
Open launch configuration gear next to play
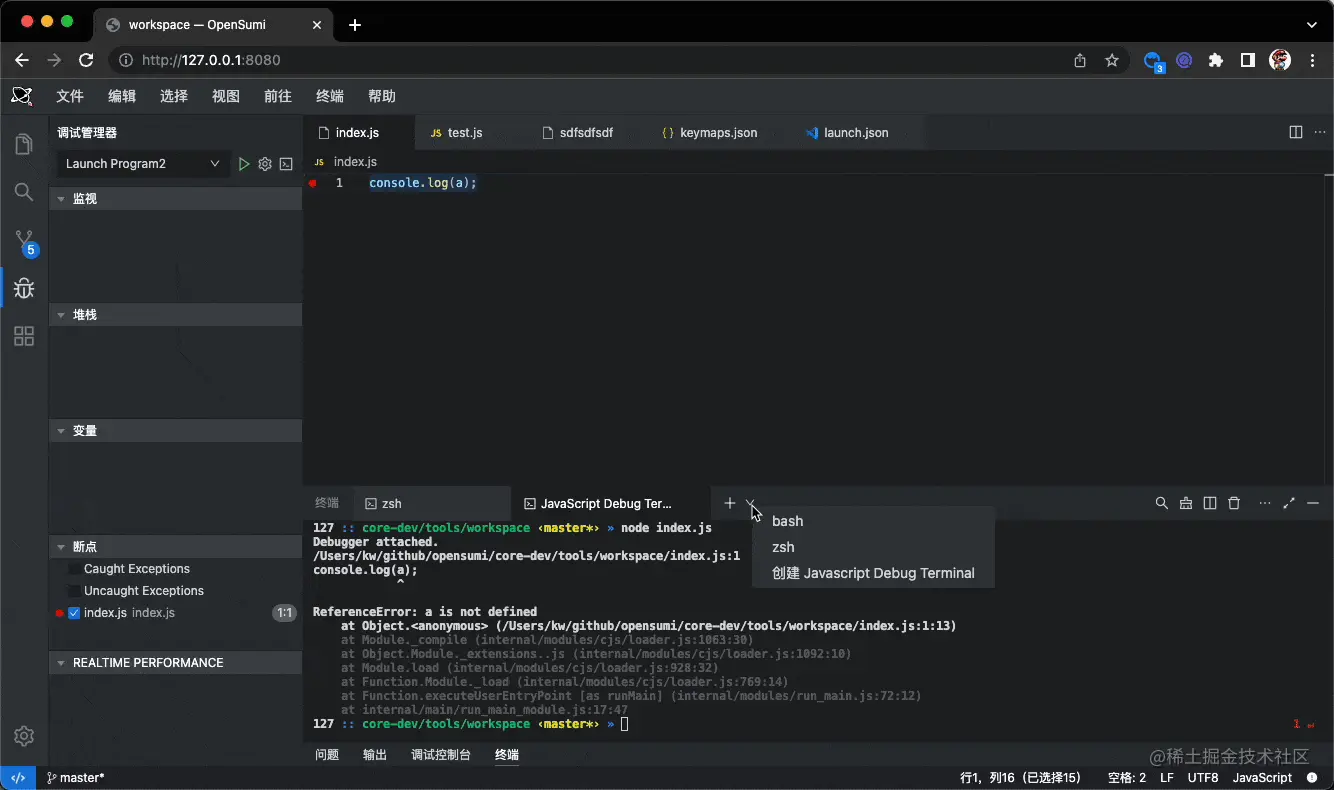pyautogui.click(x=265, y=164)
